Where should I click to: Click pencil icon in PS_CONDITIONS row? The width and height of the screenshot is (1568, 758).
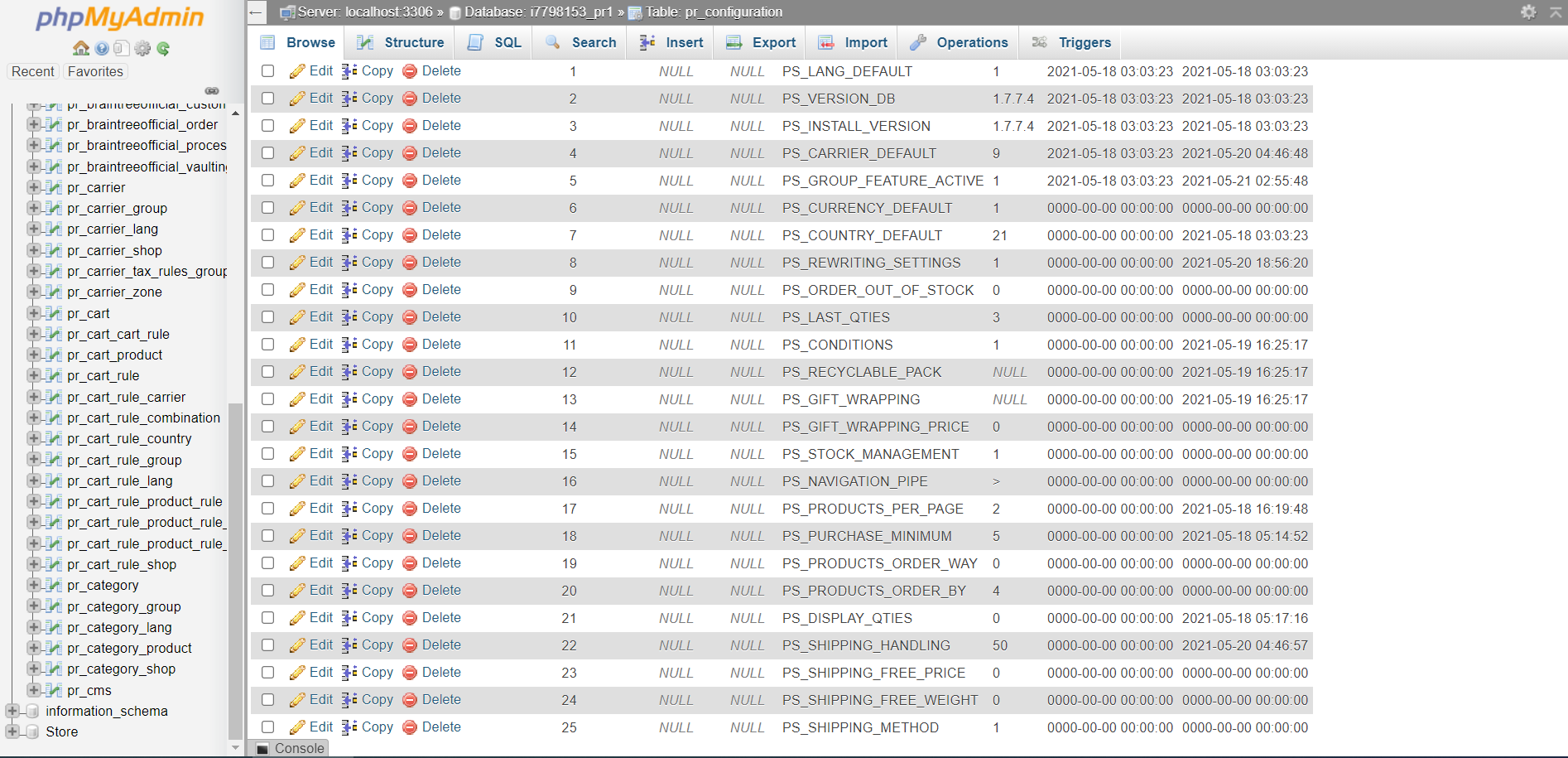[x=297, y=345]
